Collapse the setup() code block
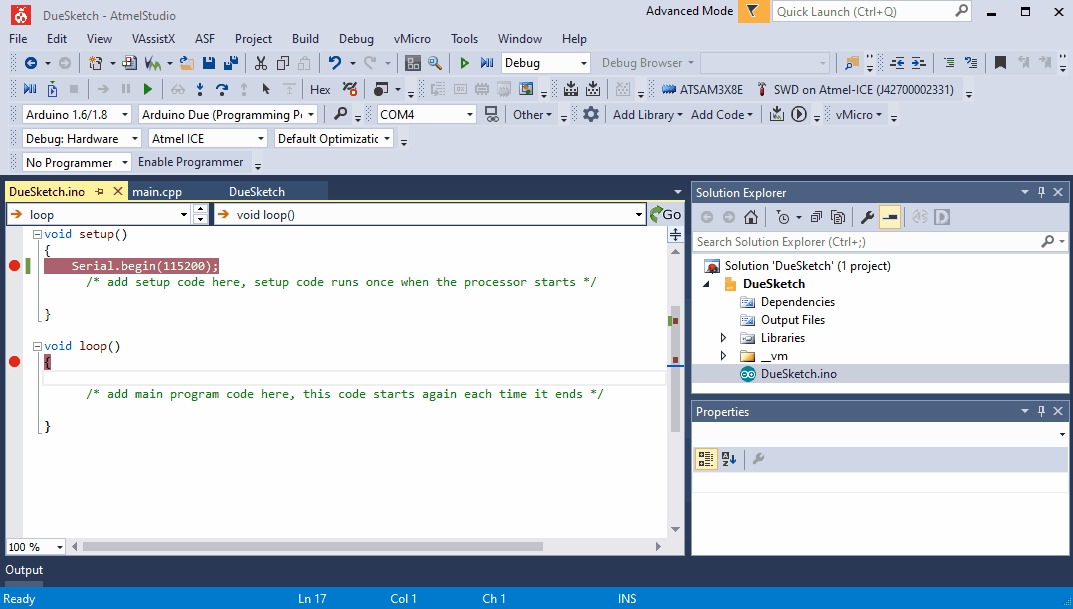This screenshot has width=1073, height=609. (x=38, y=234)
